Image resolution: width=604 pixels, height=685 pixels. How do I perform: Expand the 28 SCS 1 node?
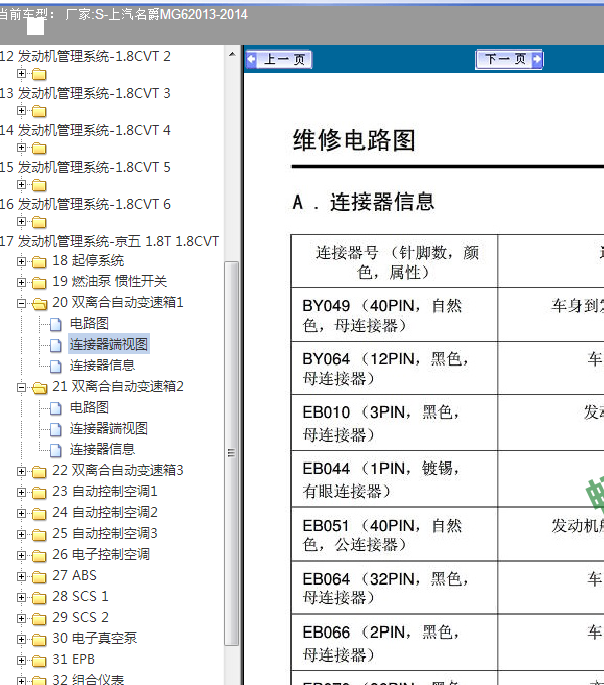tap(21, 597)
